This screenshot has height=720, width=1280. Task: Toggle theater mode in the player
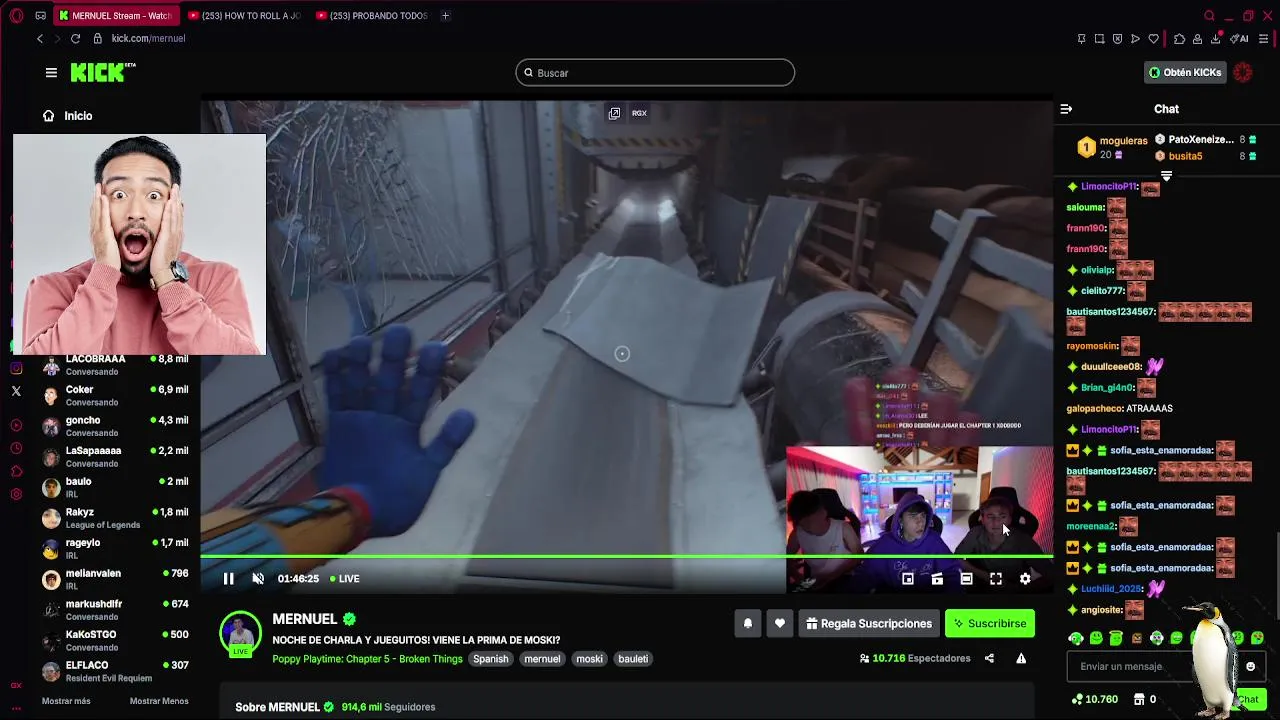click(966, 578)
